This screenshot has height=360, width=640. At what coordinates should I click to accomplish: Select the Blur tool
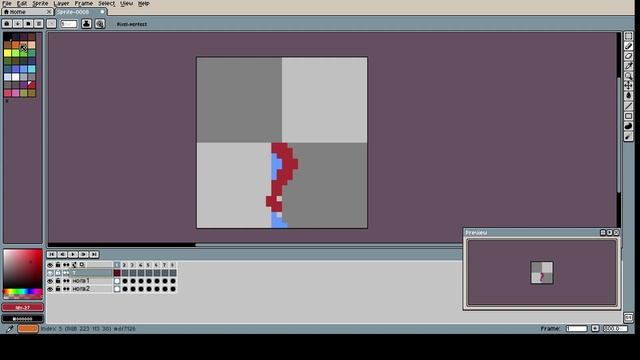tap(628, 136)
